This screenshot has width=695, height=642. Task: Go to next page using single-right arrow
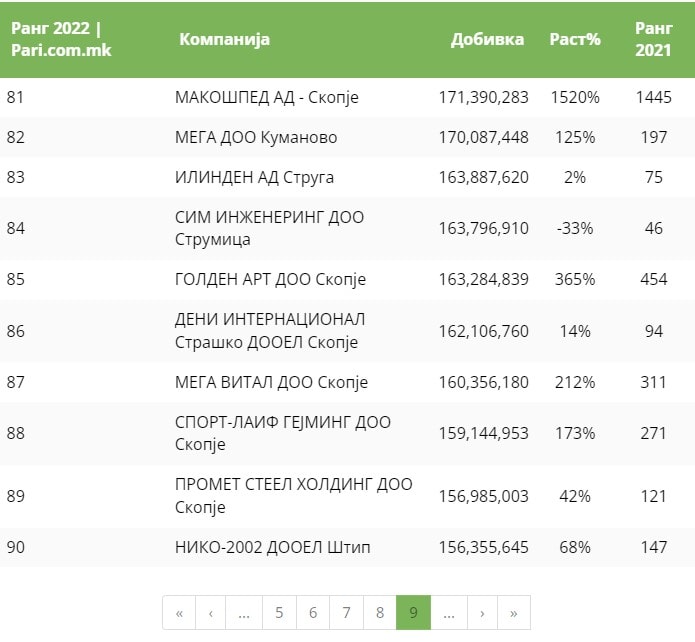tap(482, 613)
